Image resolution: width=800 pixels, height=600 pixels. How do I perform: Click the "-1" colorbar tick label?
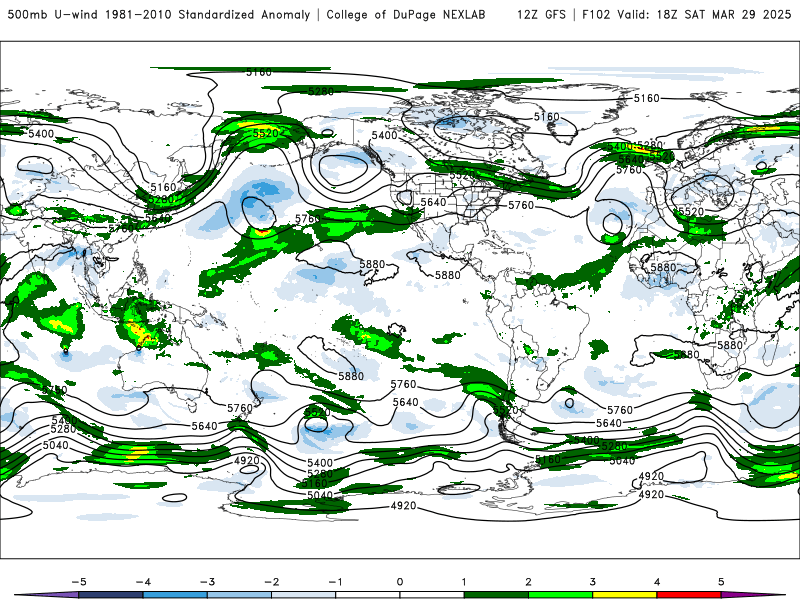point(336,582)
